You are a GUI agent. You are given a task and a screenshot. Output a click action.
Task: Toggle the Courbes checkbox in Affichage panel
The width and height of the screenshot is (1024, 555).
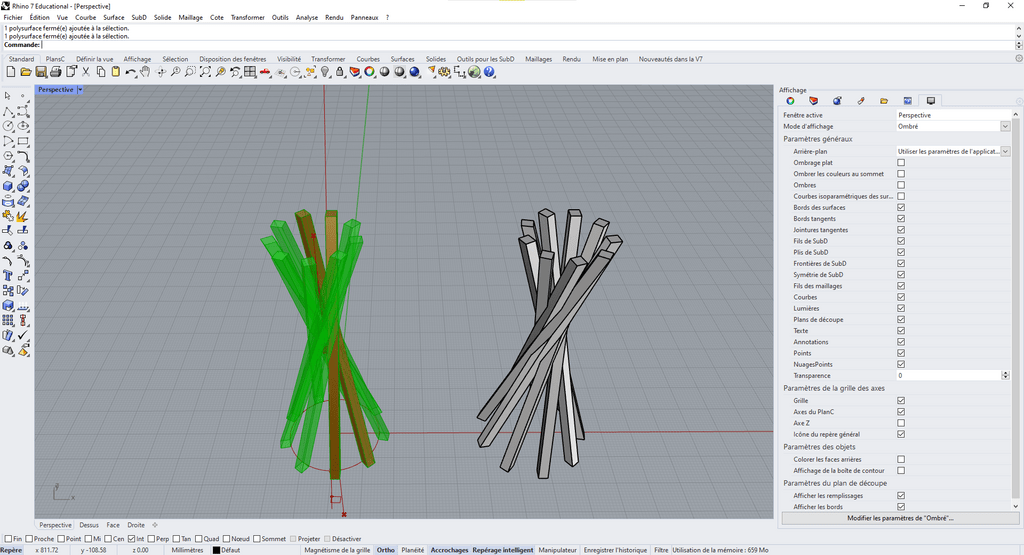tap(901, 297)
